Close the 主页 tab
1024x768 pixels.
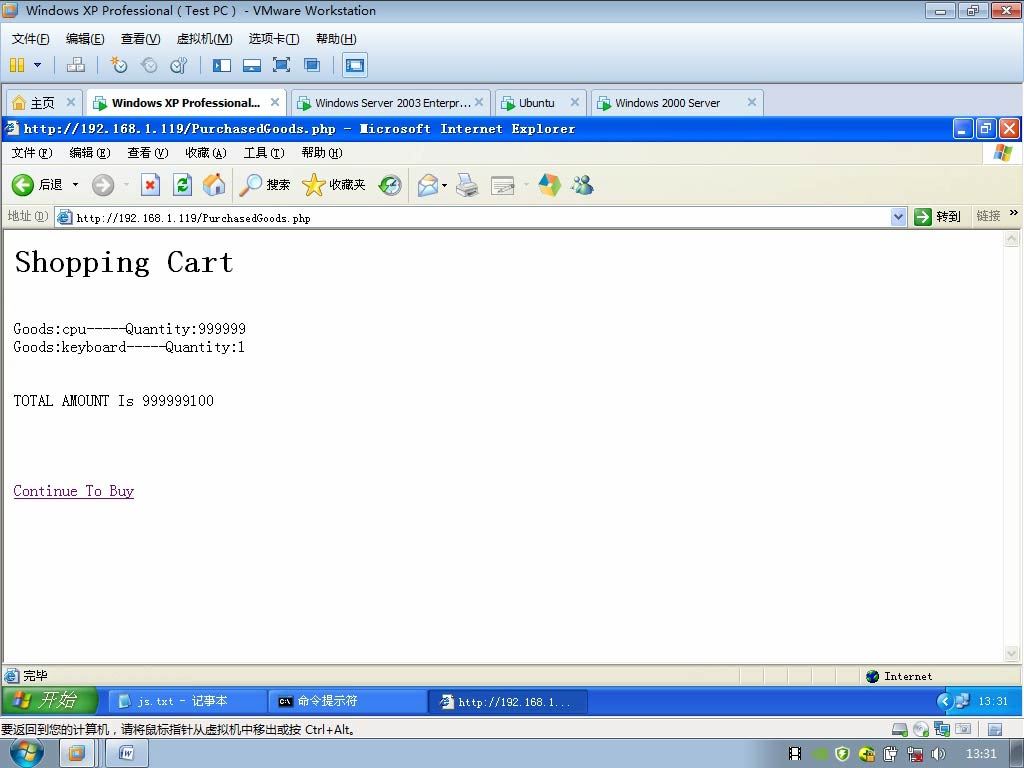tap(71, 102)
